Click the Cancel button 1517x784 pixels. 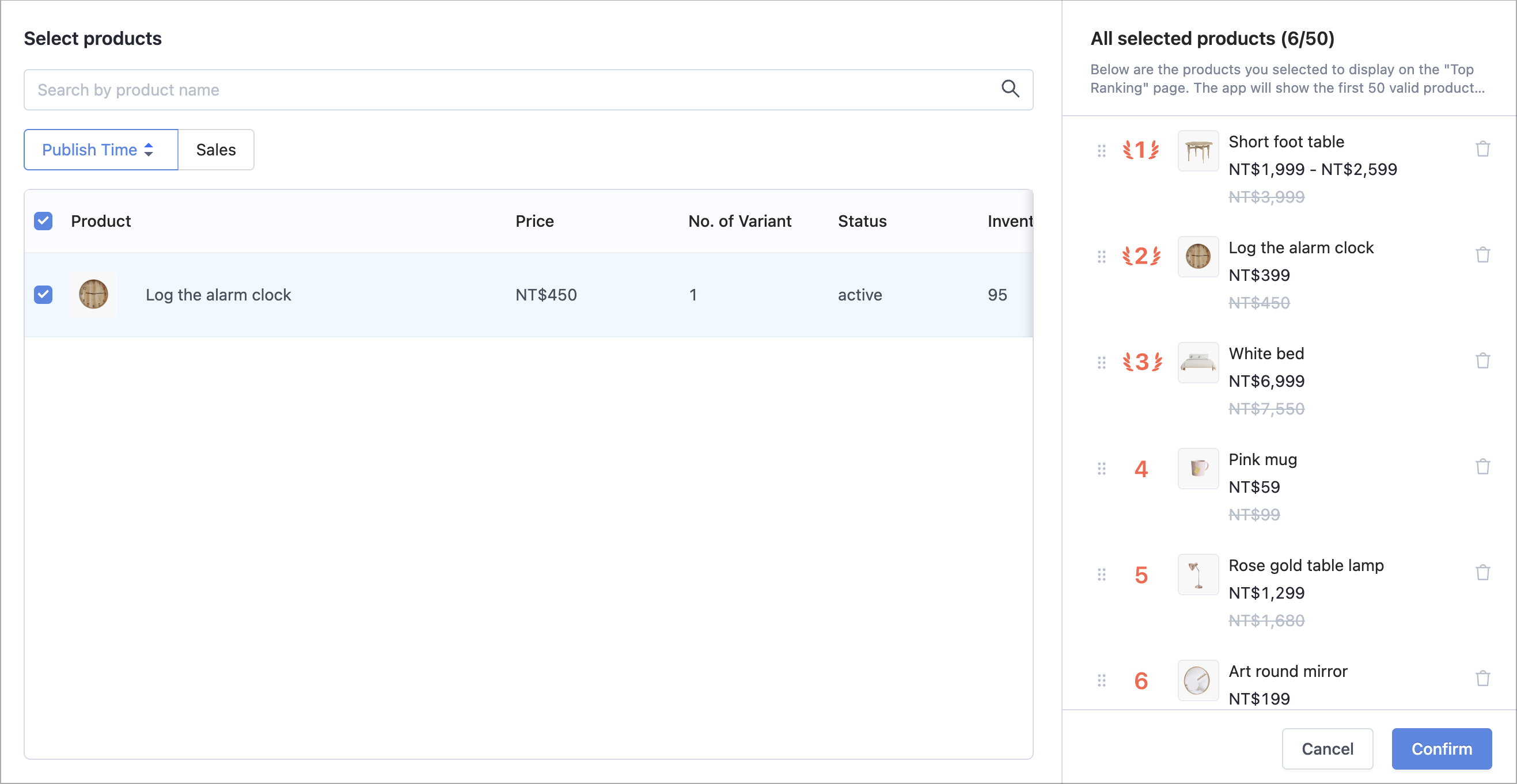coord(1327,748)
